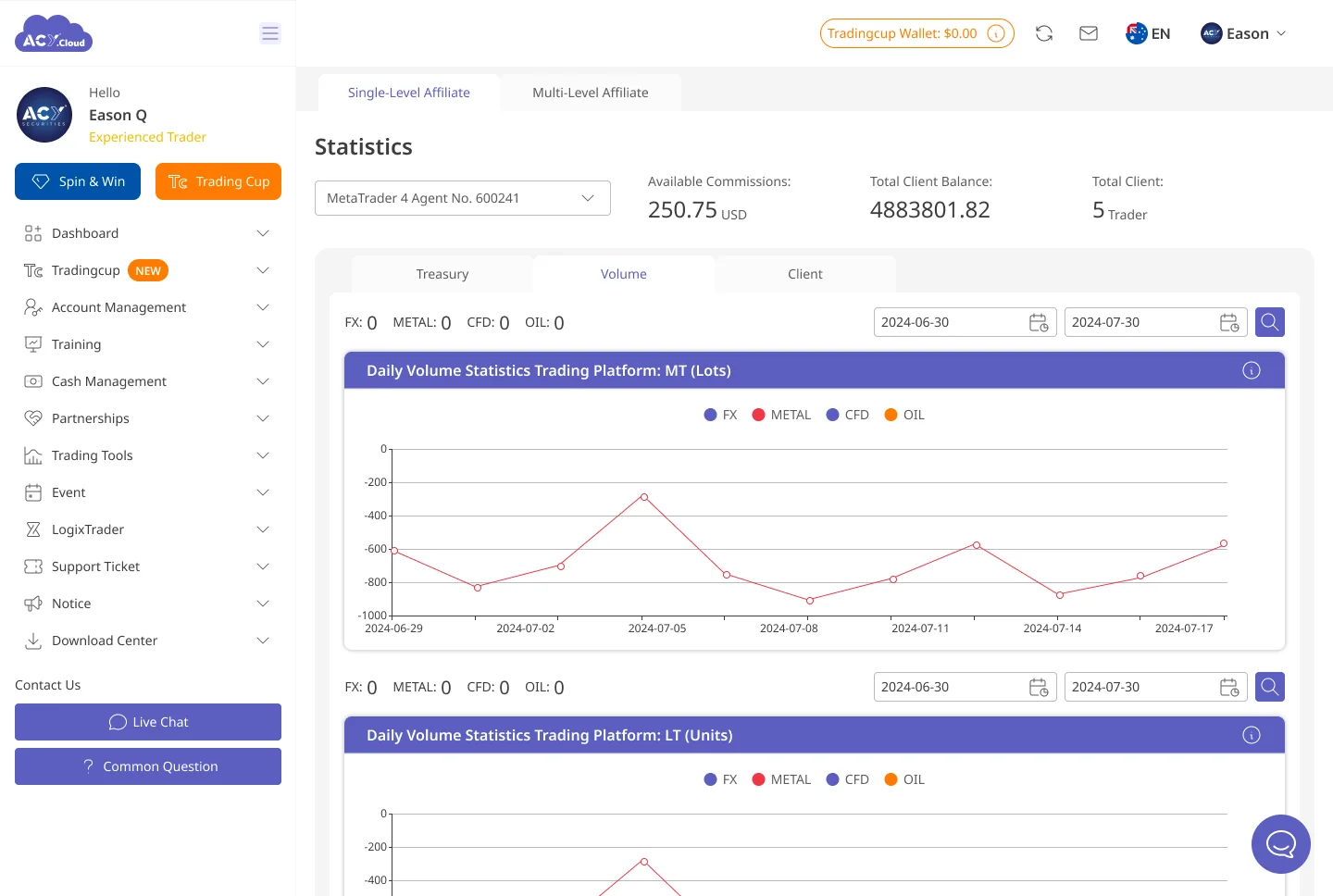The width and height of the screenshot is (1333, 896).
Task: Click the Dashboard grid icon
Action: pyautogui.click(x=33, y=233)
